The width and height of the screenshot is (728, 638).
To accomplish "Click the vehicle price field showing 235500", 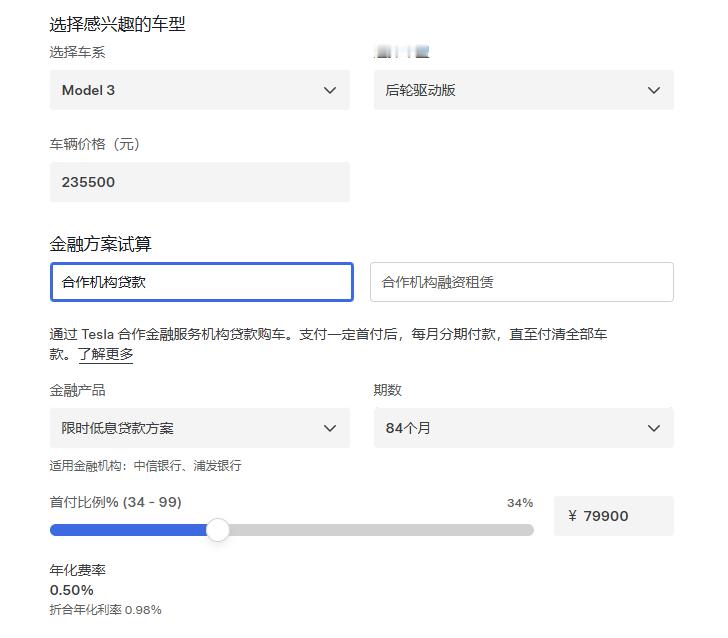I will tap(200, 182).
